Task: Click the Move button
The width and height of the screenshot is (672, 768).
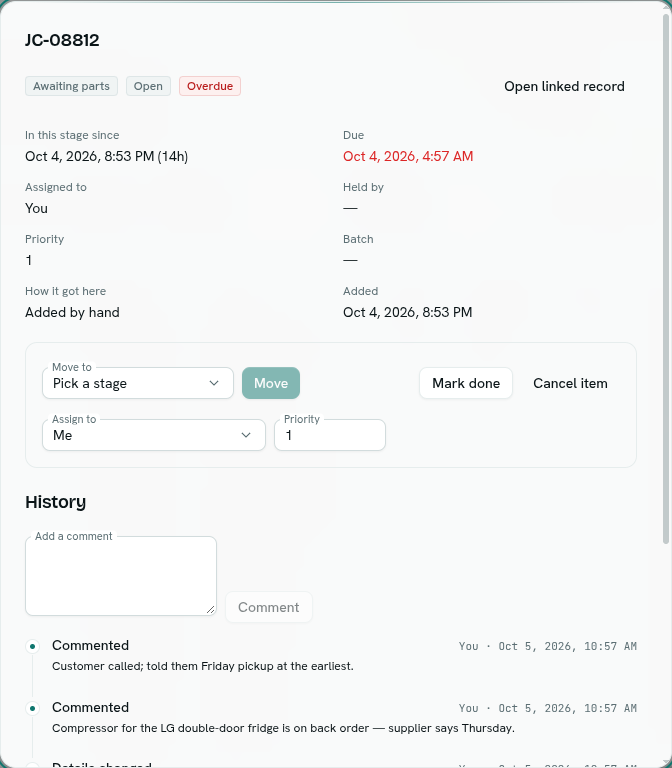Action: point(271,383)
